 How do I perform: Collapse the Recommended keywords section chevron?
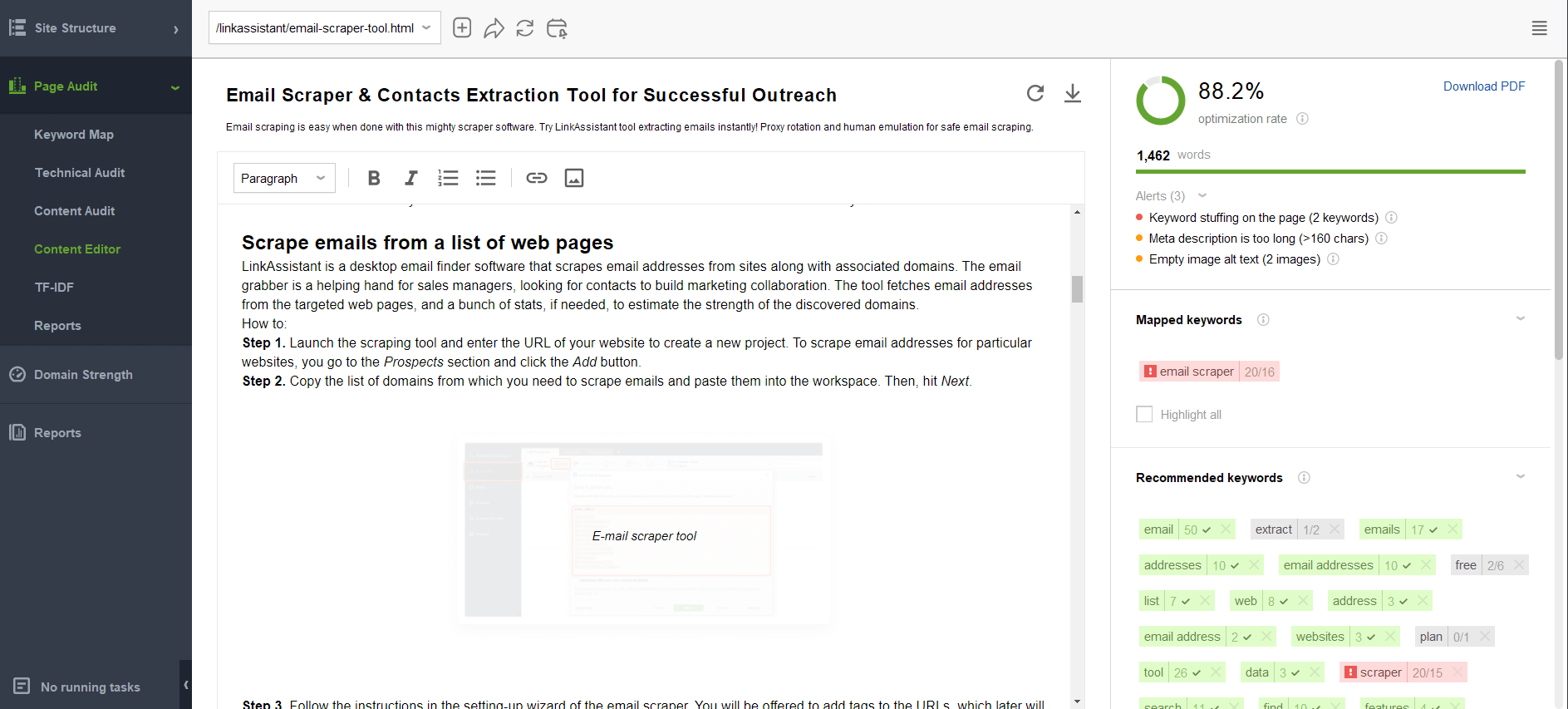(x=1521, y=477)
